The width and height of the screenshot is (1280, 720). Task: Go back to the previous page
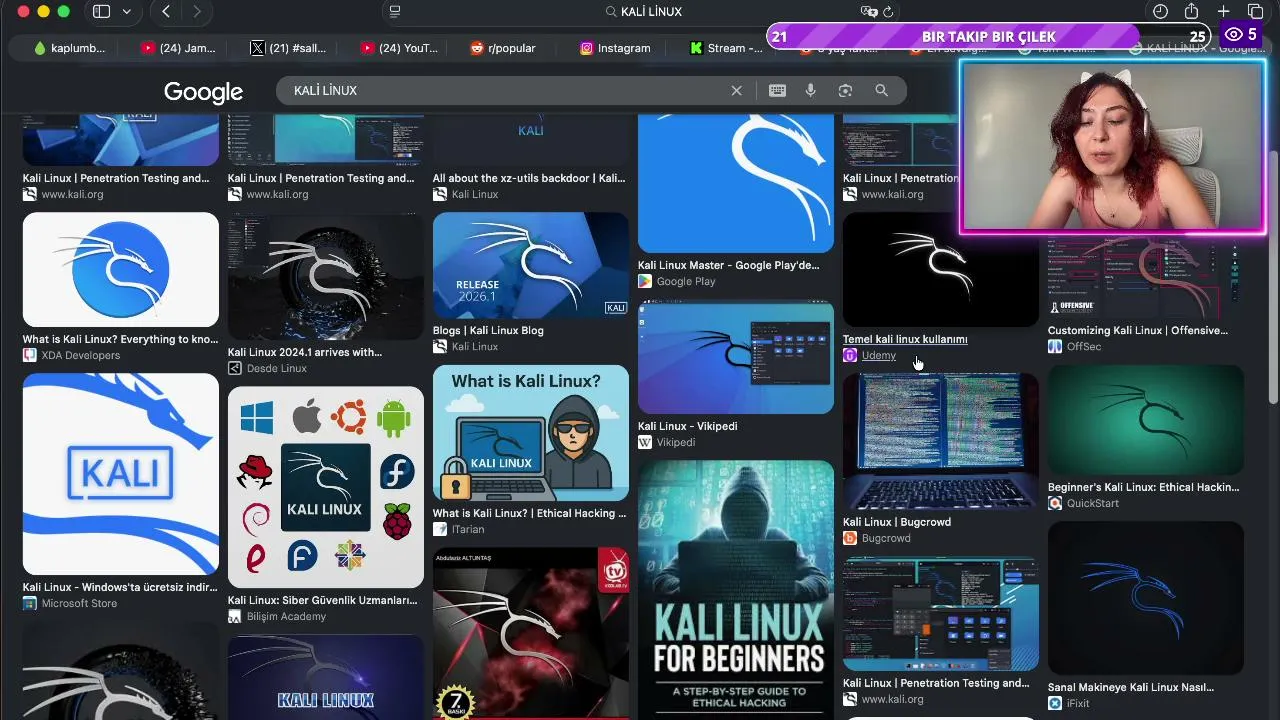click(x=166, y=12)
